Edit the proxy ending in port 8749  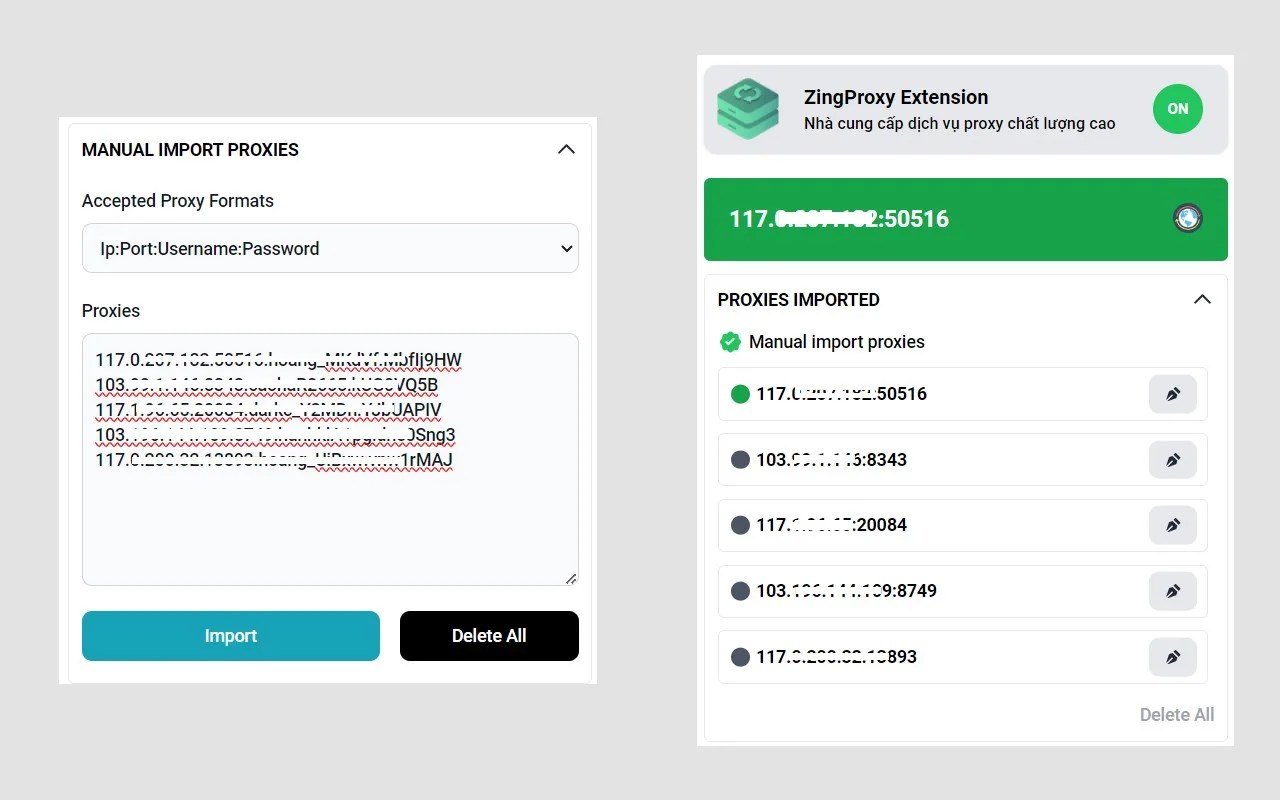1172,591
